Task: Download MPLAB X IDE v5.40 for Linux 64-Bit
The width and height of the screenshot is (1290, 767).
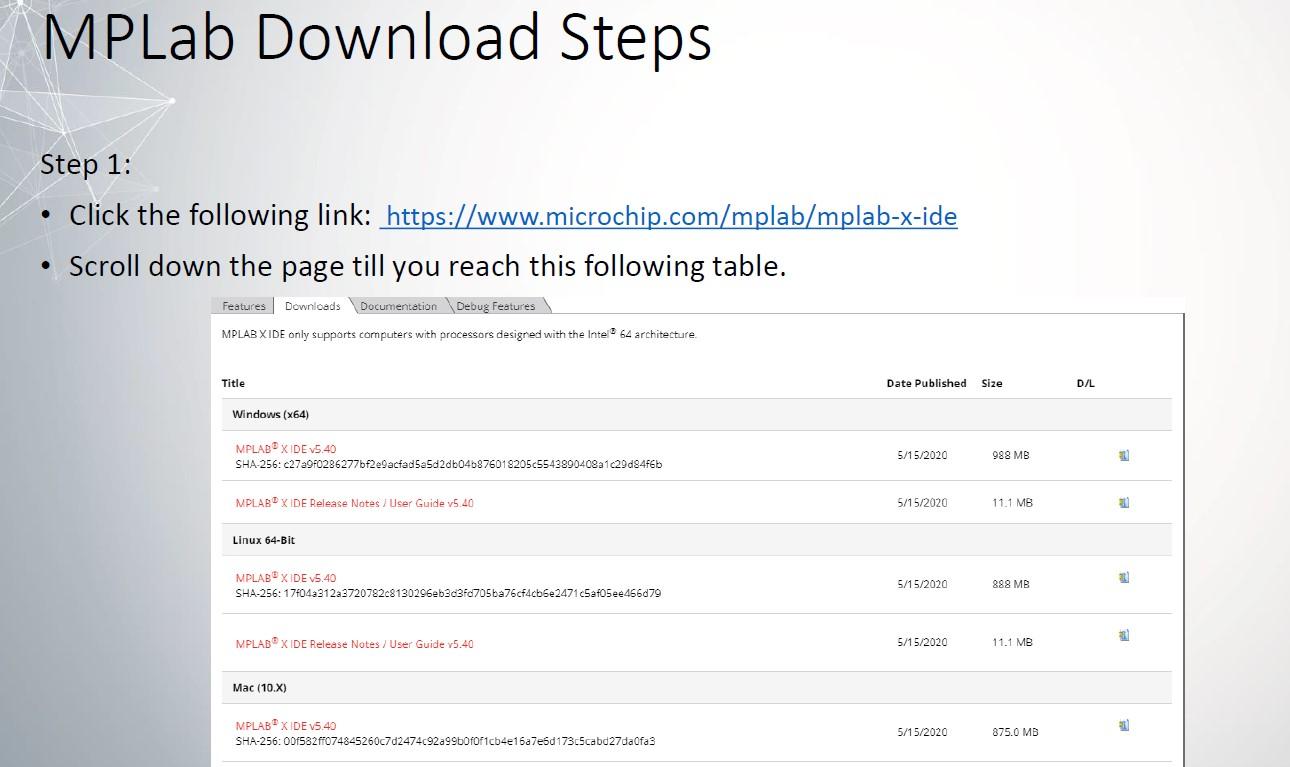Action: tap(1124, 577)
